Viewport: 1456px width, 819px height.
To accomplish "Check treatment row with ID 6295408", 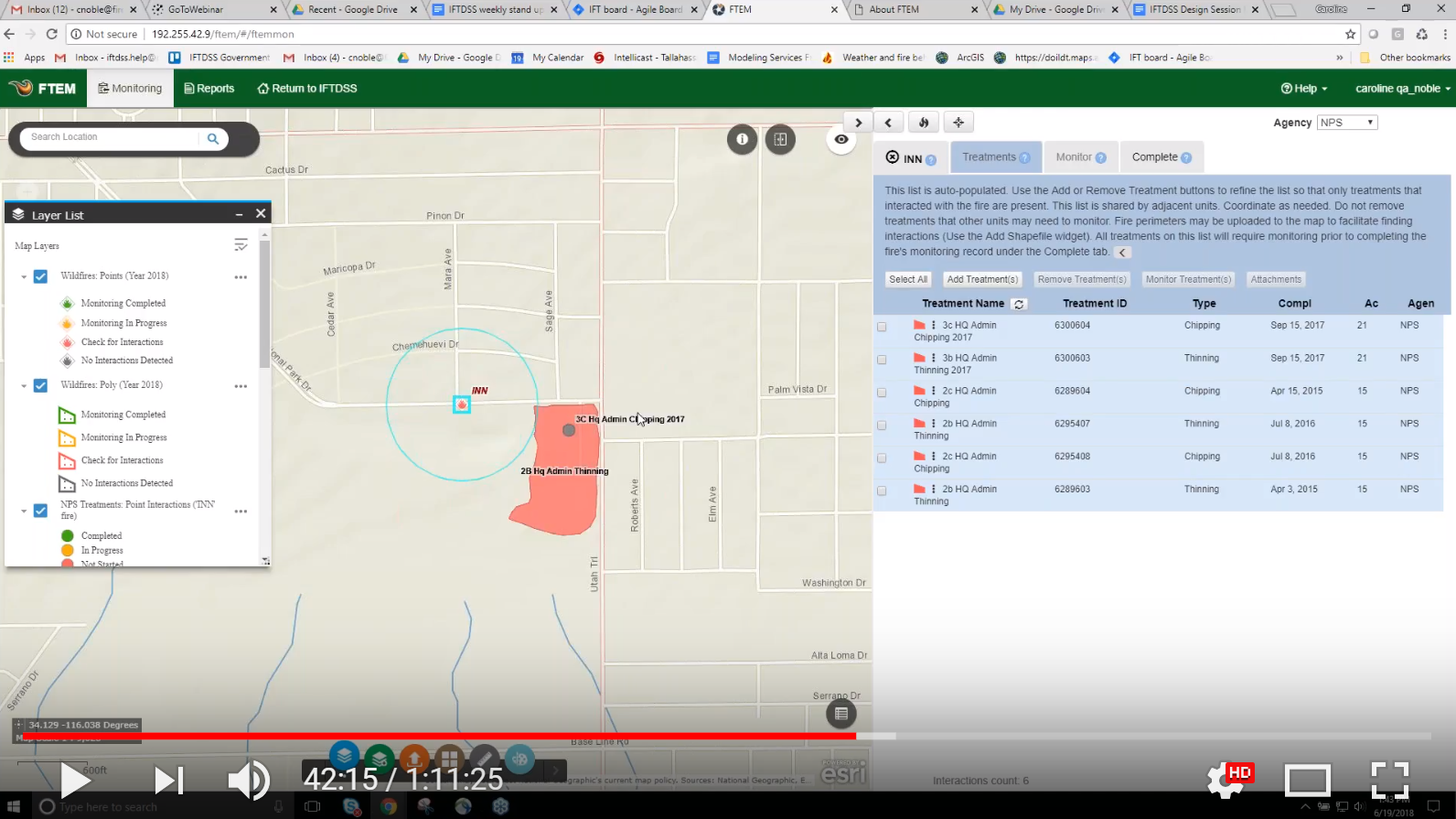I will (x=882, y=458).
